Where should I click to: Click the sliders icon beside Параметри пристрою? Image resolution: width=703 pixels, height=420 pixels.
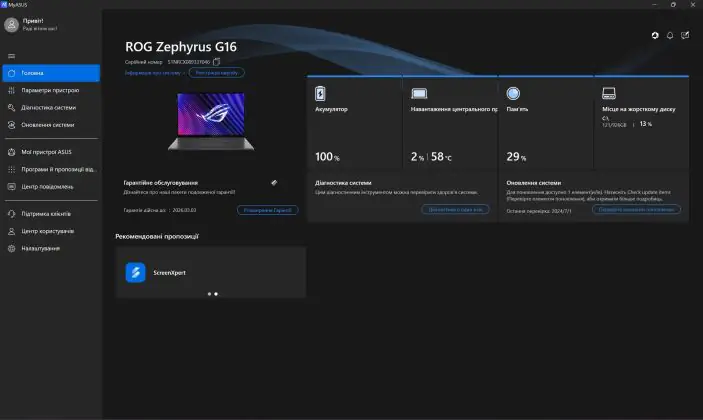coord(12,91)
